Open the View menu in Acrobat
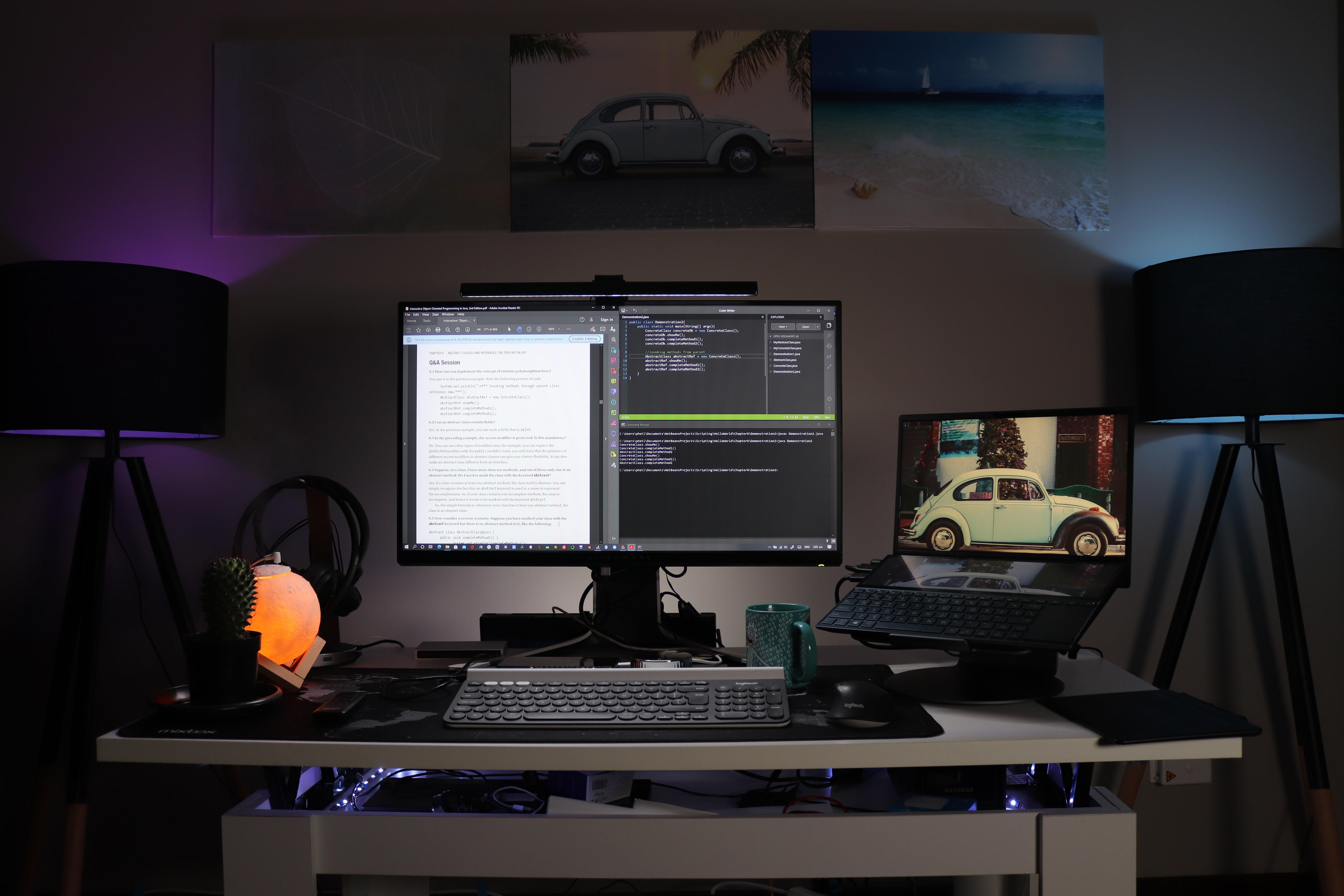Image resolution: width=1344 pixels, height=896 pixels. click(x=426, y=314)
